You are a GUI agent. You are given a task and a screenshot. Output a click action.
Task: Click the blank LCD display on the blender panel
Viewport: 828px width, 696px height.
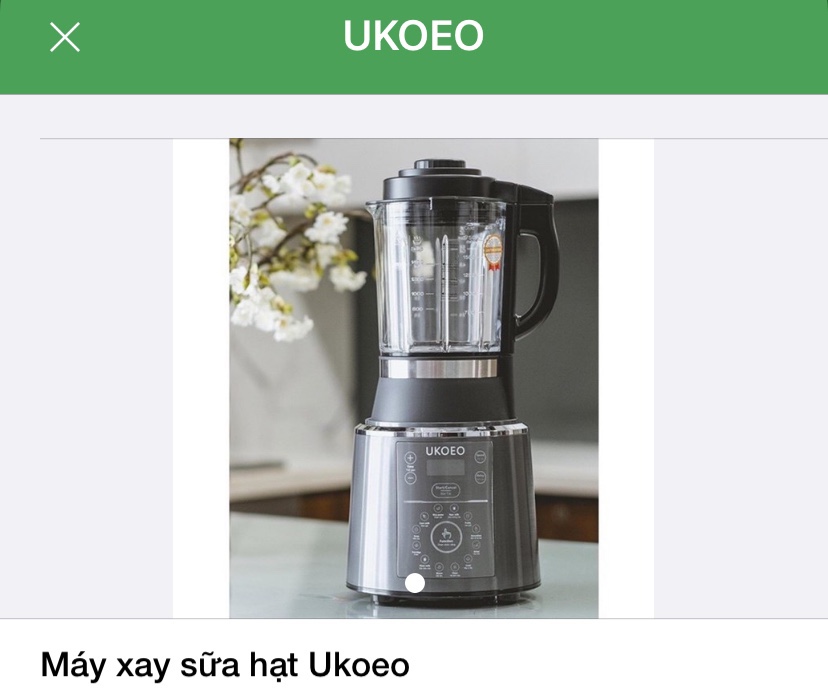coord(446,467)
